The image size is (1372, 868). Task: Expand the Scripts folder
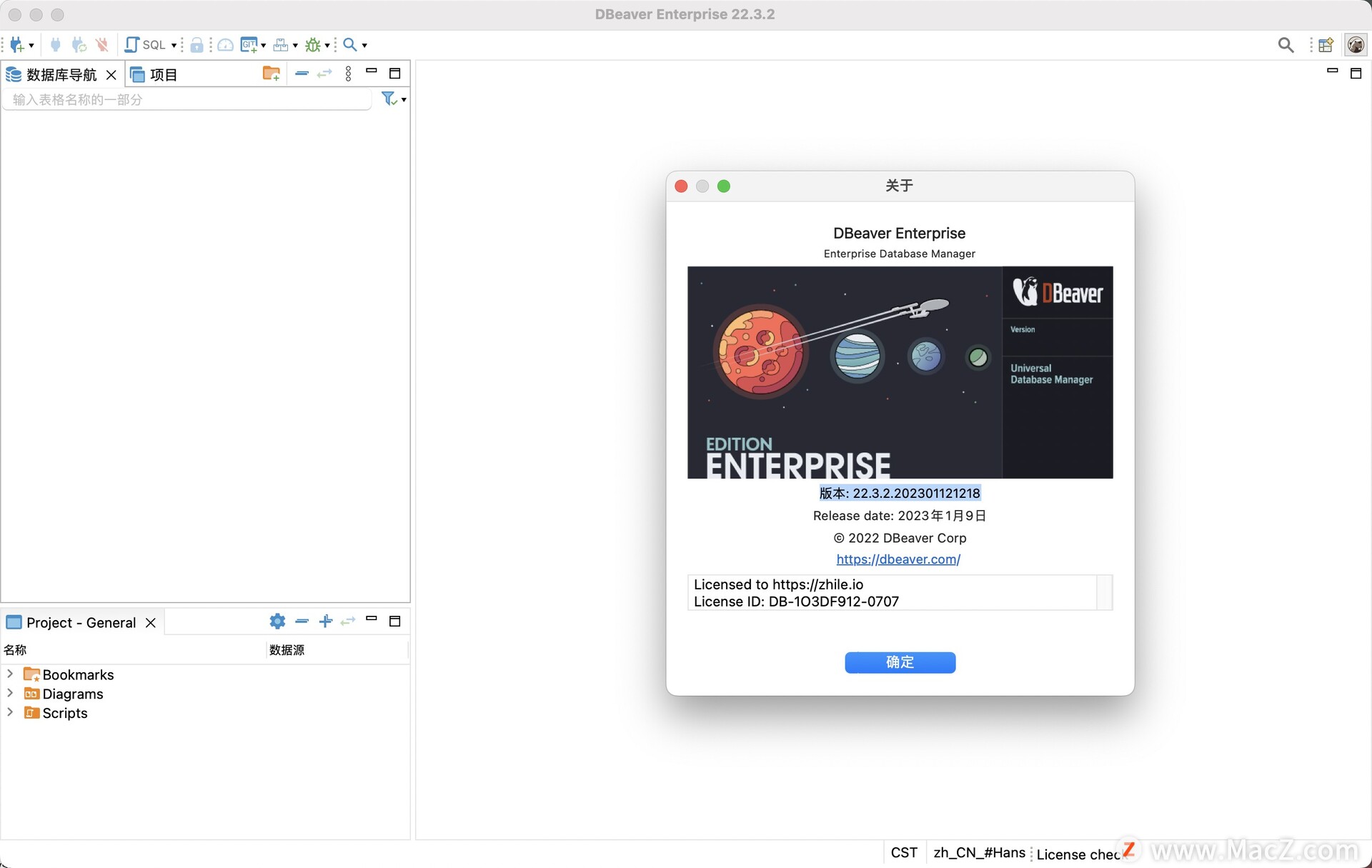coord(10,712)
